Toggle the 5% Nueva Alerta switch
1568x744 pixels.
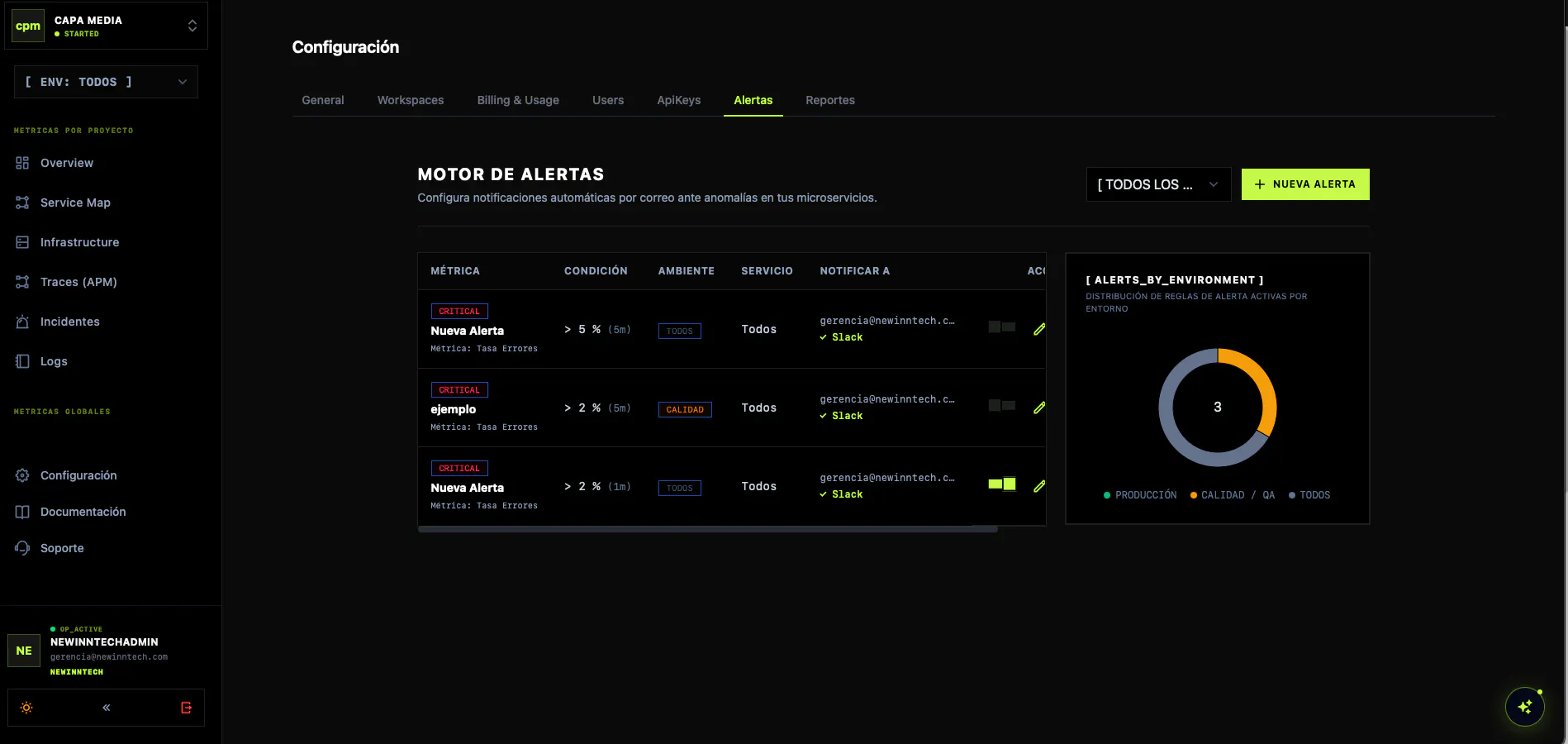(1002, 327)
